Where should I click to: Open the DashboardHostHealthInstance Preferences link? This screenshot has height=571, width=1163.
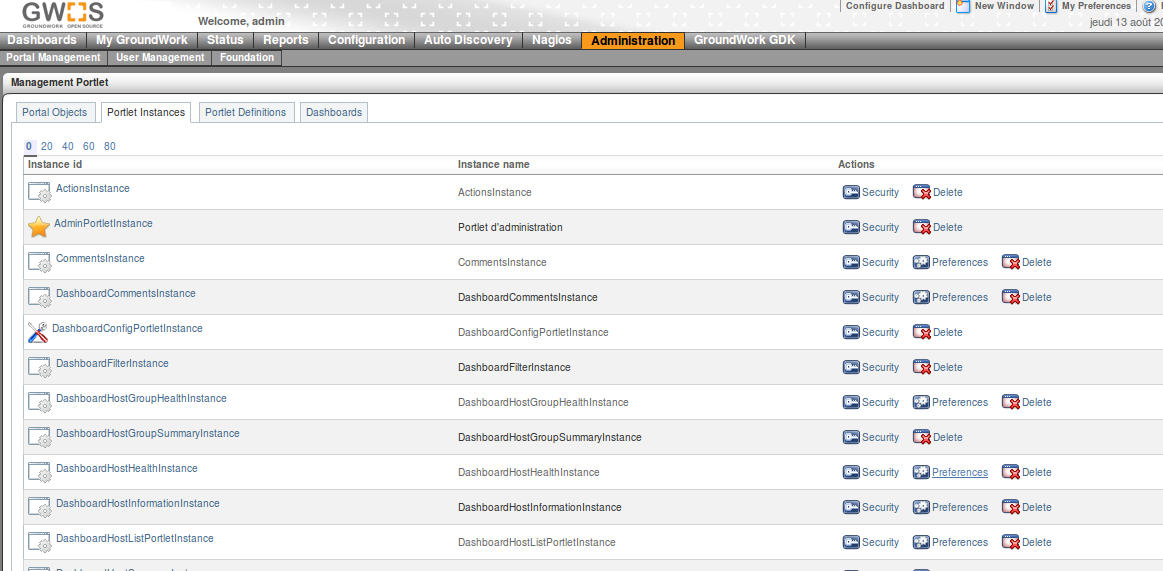959,472
